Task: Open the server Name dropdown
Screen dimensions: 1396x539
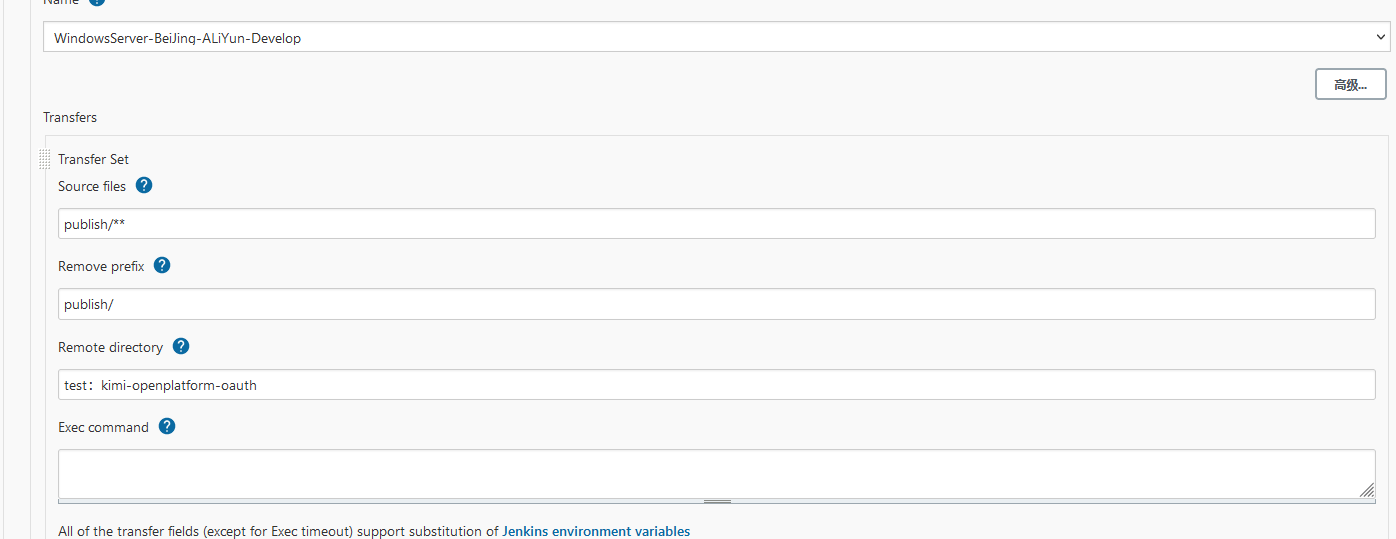Action: [x=716, y=38]
